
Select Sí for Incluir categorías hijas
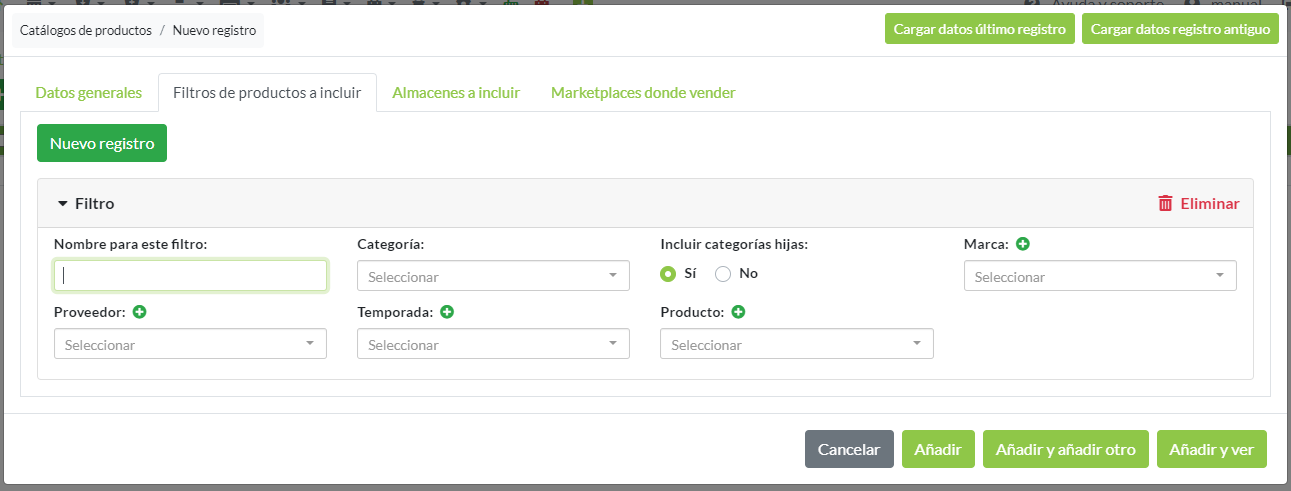coord(669,274)
